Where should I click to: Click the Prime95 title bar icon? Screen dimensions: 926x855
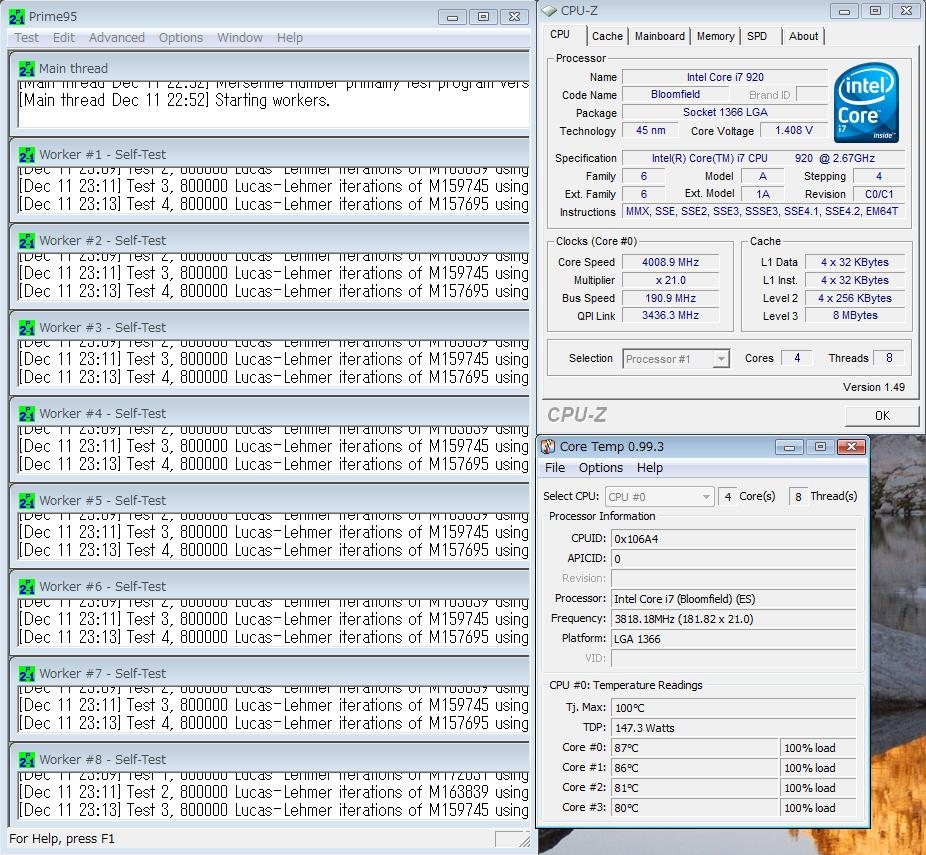pos(17,17)
